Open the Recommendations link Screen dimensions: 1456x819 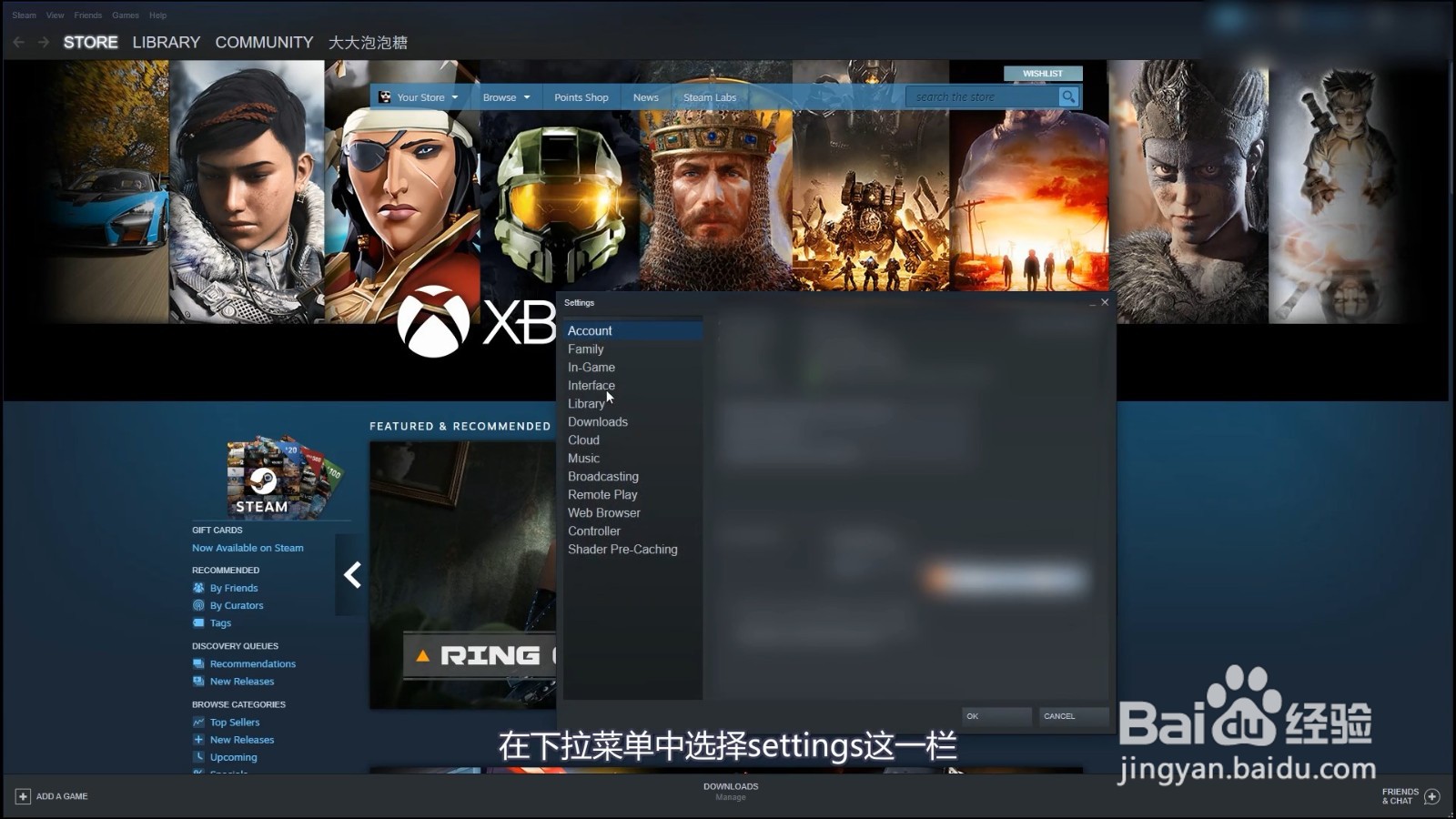[253, 663]
